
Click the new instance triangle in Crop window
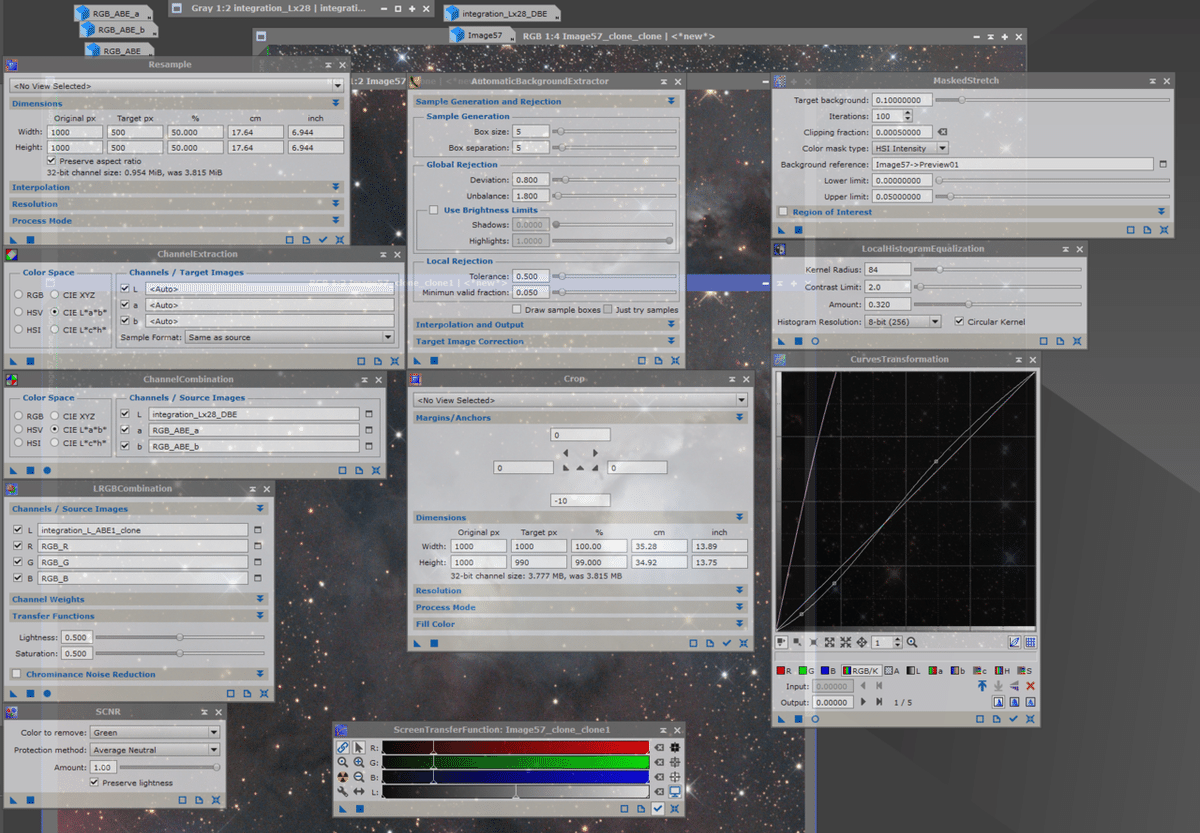[x=418, y=643]
